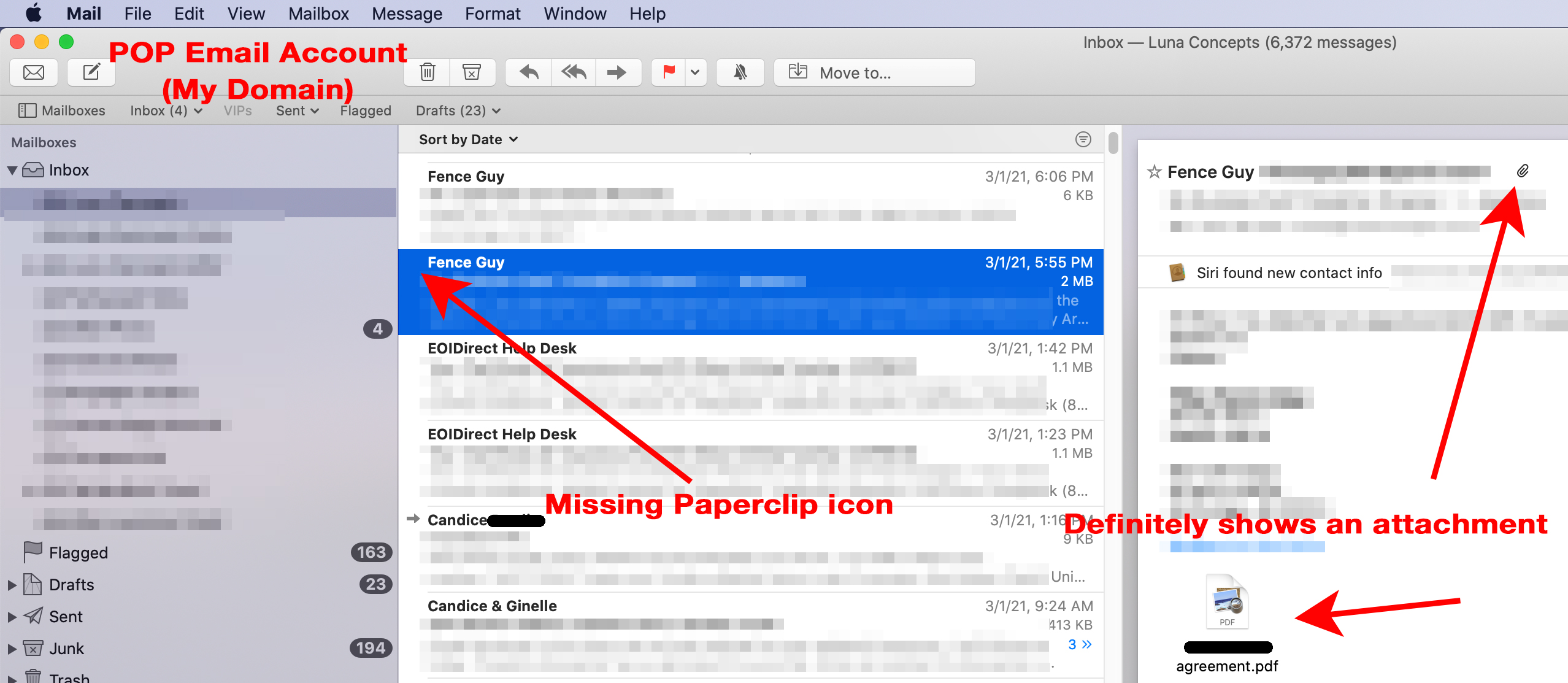Toggle VIP star beside Fence Guy

click(1154, 172)
